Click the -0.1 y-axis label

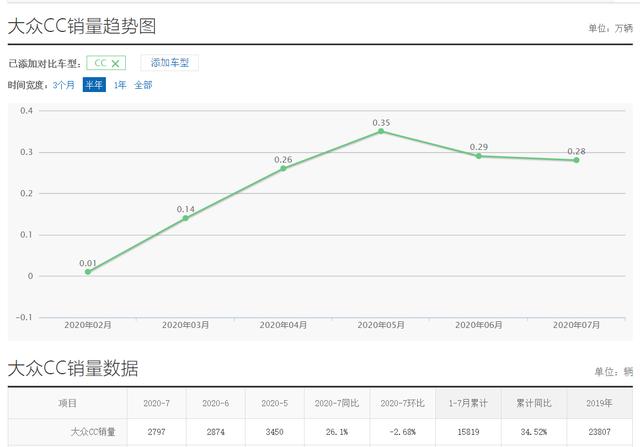pyautogui.click(x=24, y=317)
